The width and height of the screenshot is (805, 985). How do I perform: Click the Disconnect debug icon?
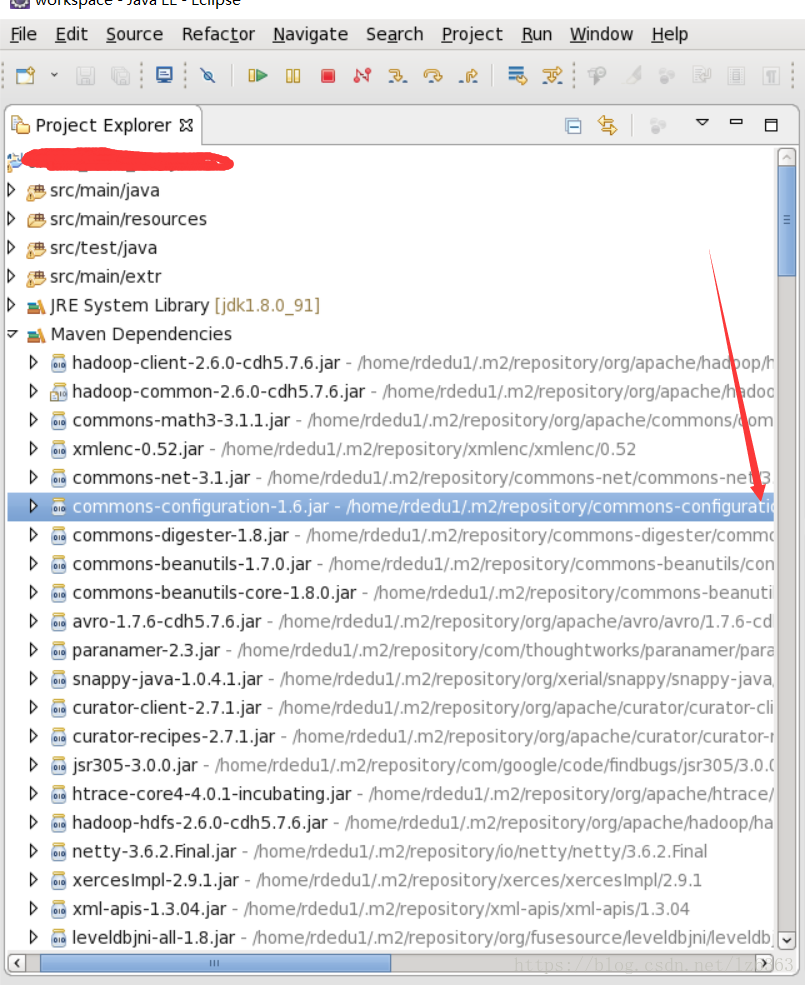click(363, 76)
